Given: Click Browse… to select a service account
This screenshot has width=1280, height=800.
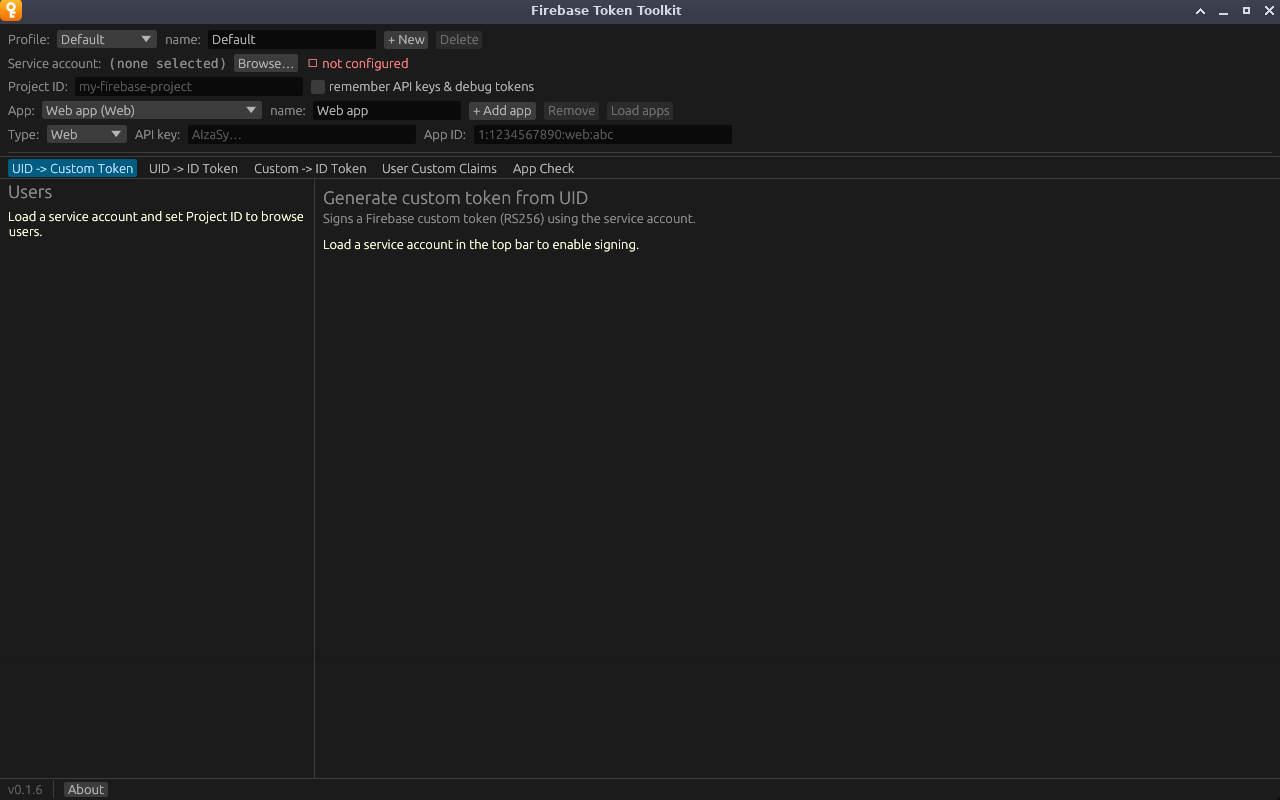Looking at the screenshot, I should click(x=266, y=63).
